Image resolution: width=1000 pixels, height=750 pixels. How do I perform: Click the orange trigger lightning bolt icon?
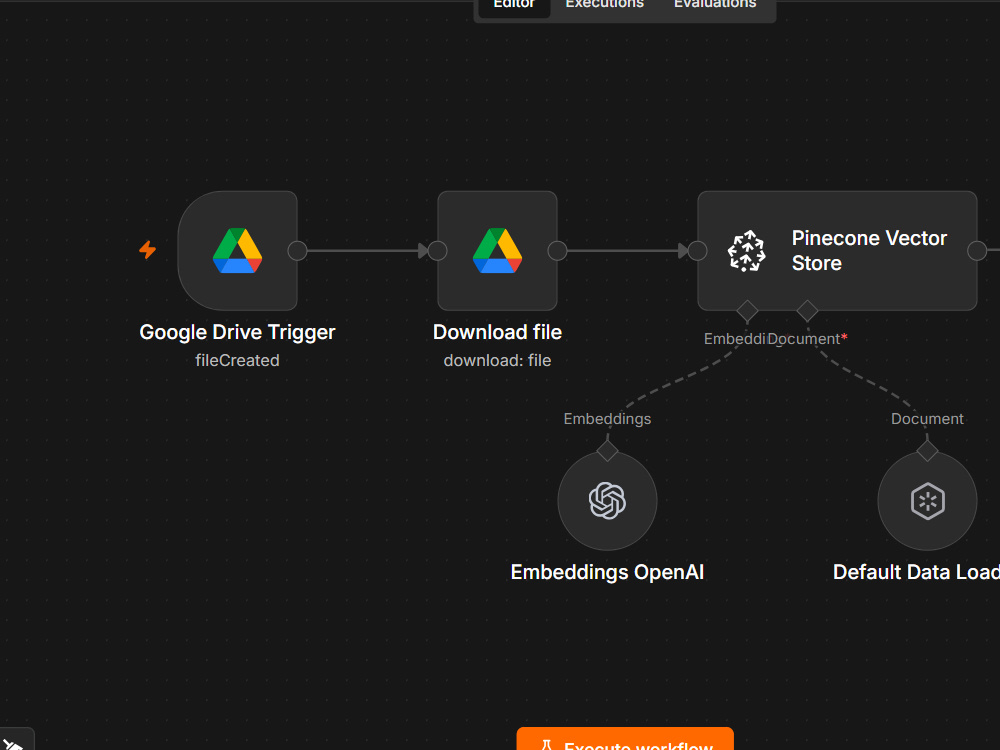coord(148,249)
